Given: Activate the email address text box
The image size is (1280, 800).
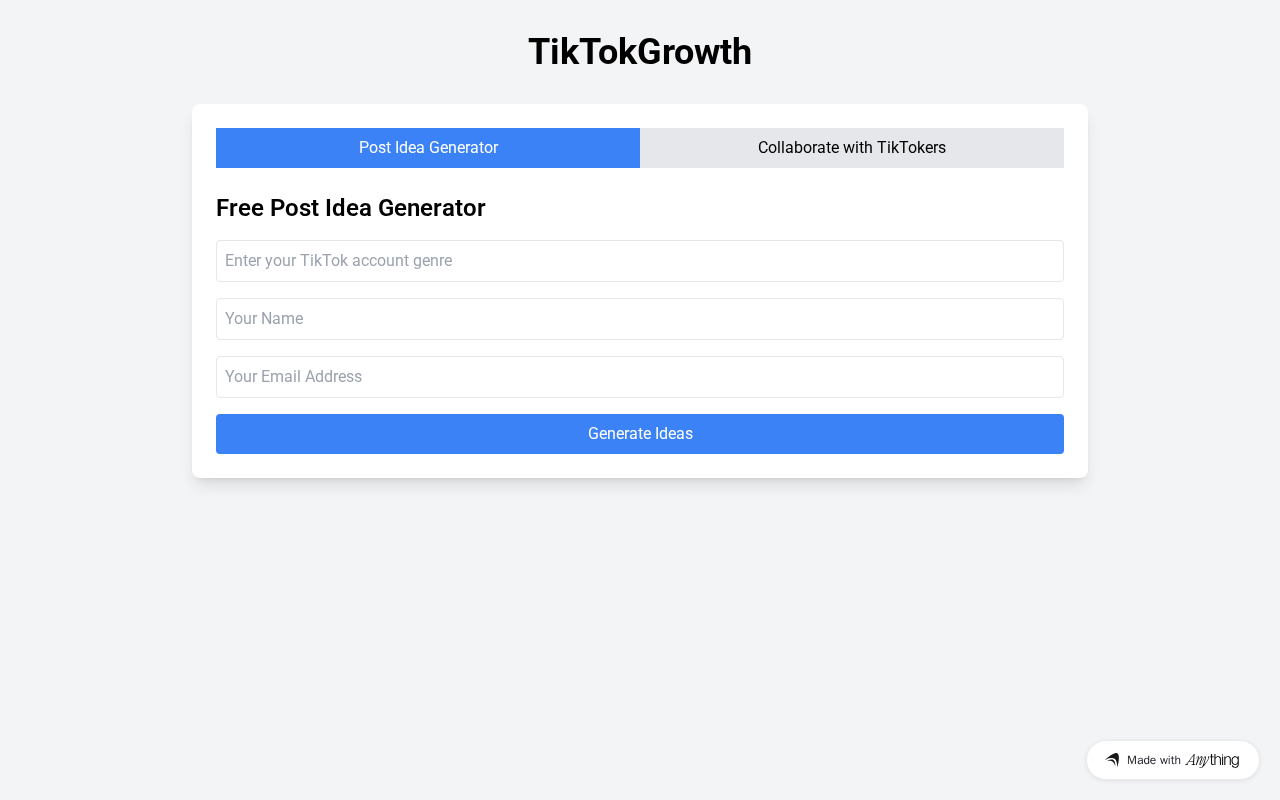Looking at the screenshot, I should click(640, 377).
